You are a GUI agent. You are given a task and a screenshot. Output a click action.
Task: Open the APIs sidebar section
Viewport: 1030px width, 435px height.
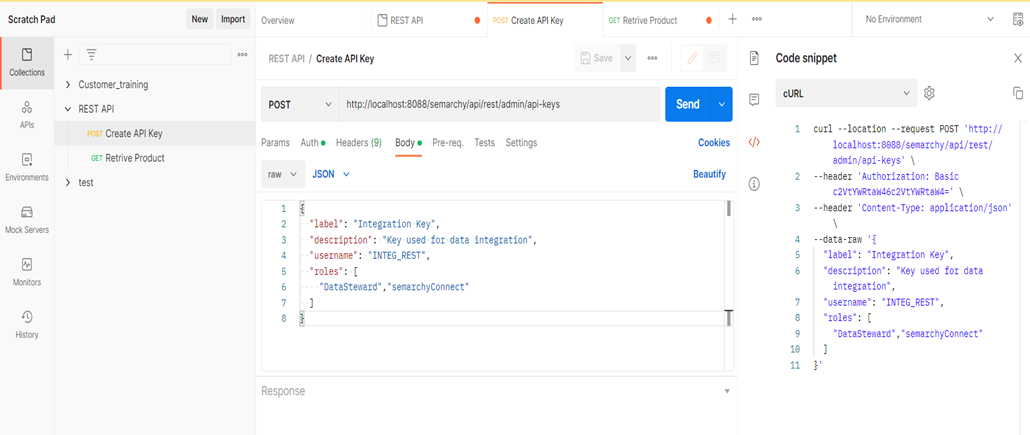pyautogui.click(x=27, y=115)
